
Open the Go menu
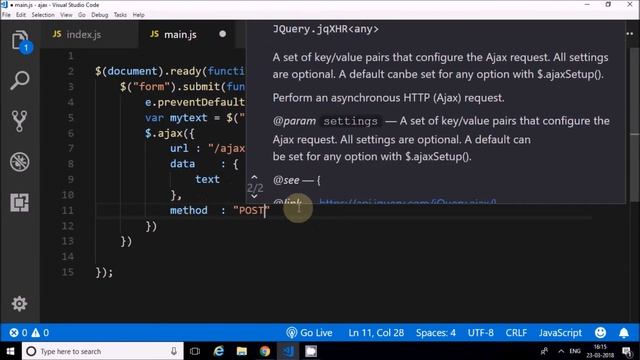[x=82, y=15]
